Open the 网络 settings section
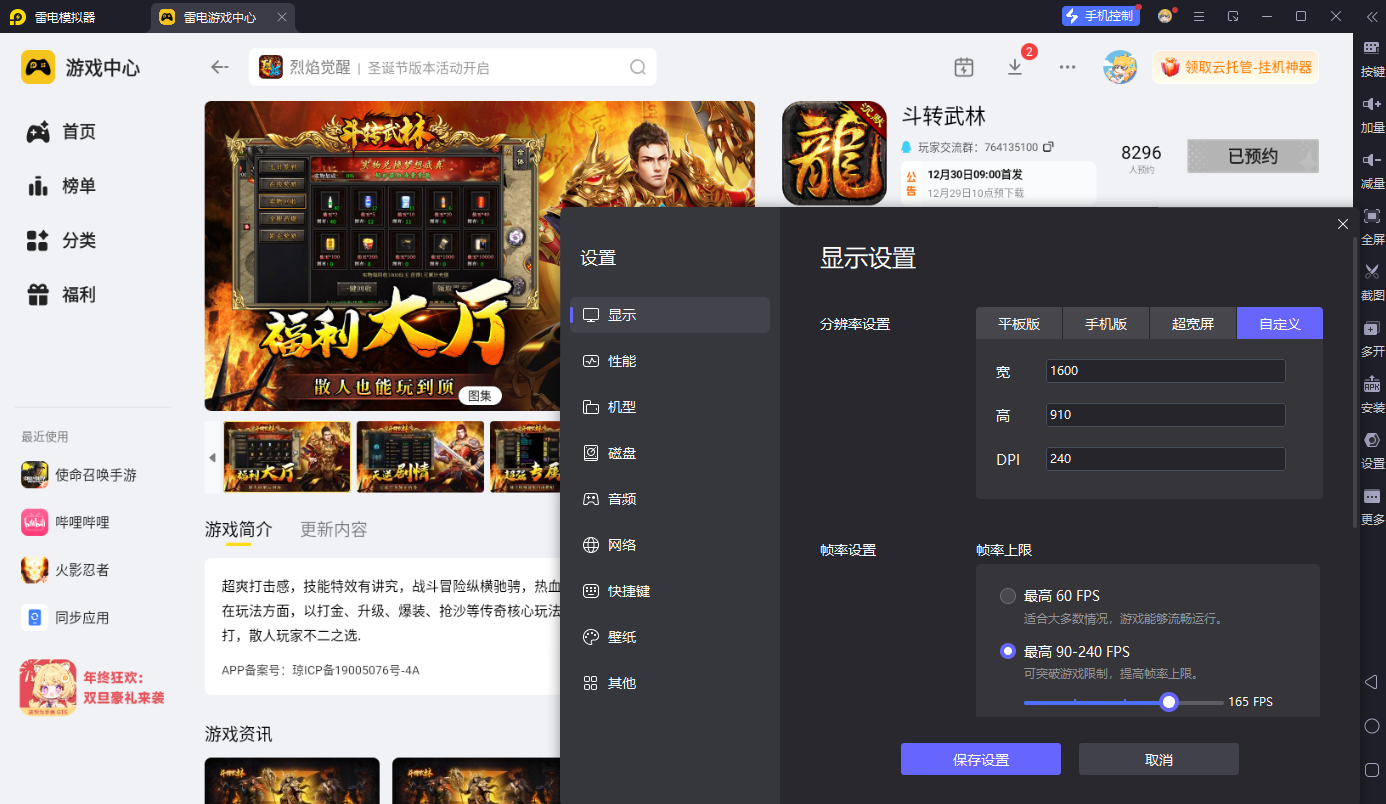The width and height of the screenshot is (1386, 804). click(670, 545)
